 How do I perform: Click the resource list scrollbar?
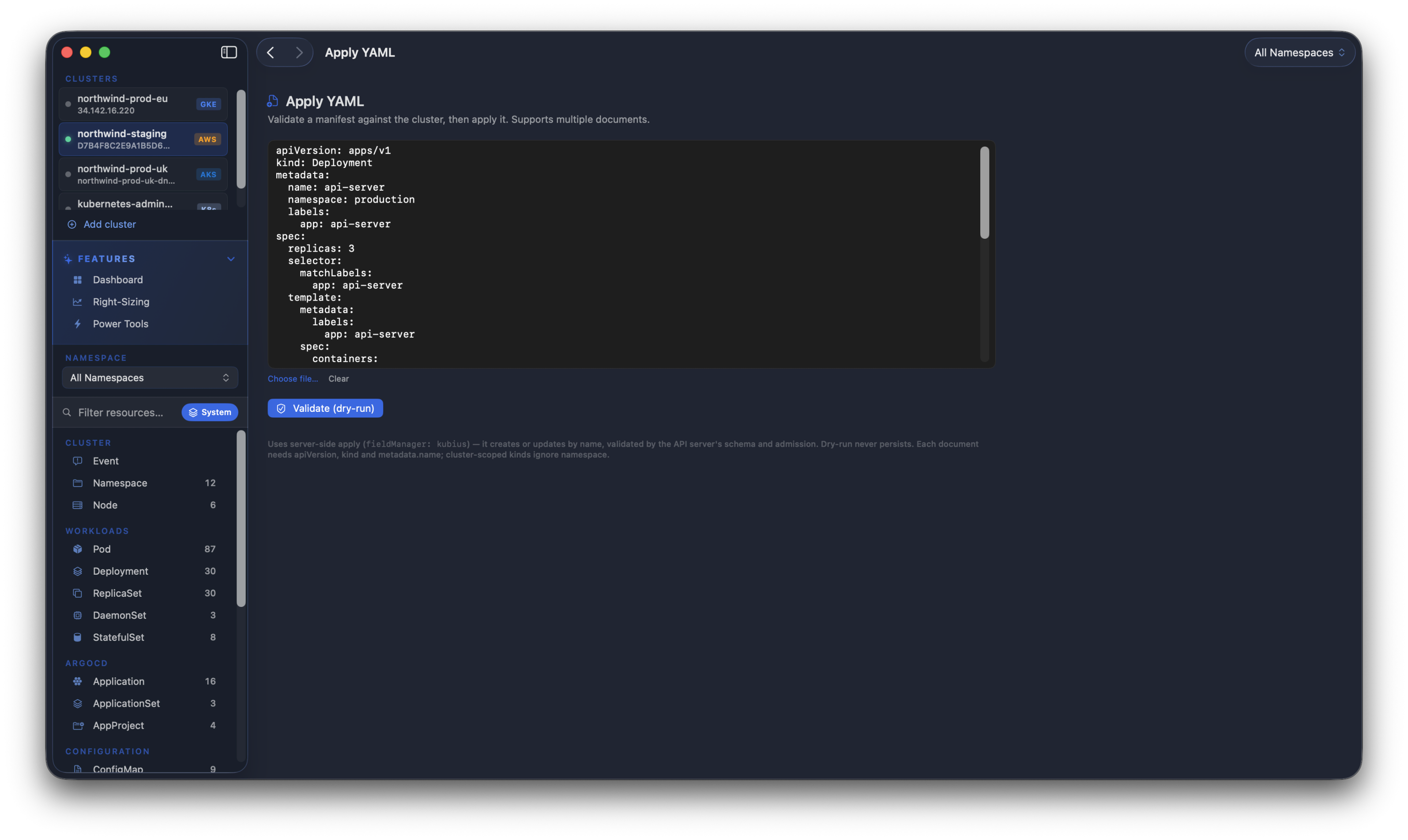click(241, 519)
